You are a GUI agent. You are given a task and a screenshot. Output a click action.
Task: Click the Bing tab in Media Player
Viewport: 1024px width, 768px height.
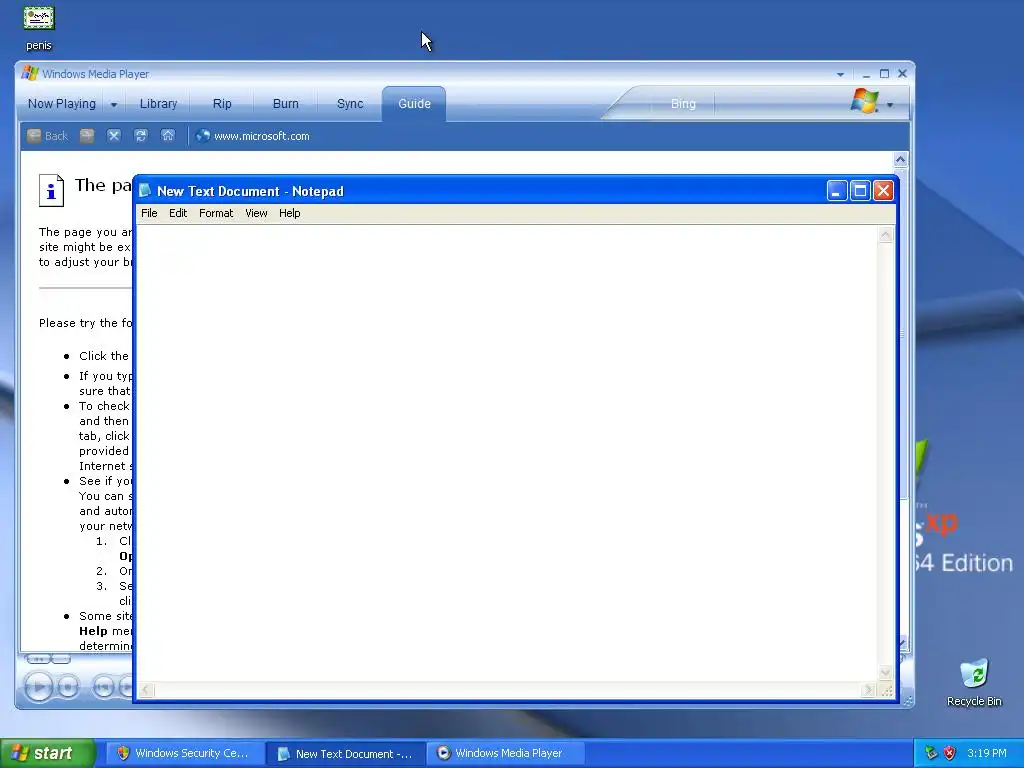(x=683, y=104)
